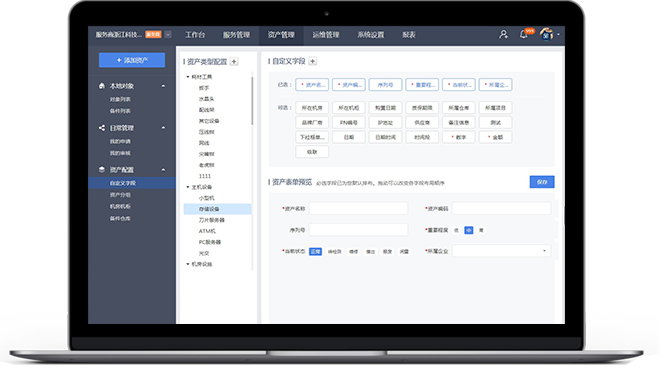This screenshot has width=659, height=373.
Task: Open the user profile icon in header
Action: click(x=503, y=34)
